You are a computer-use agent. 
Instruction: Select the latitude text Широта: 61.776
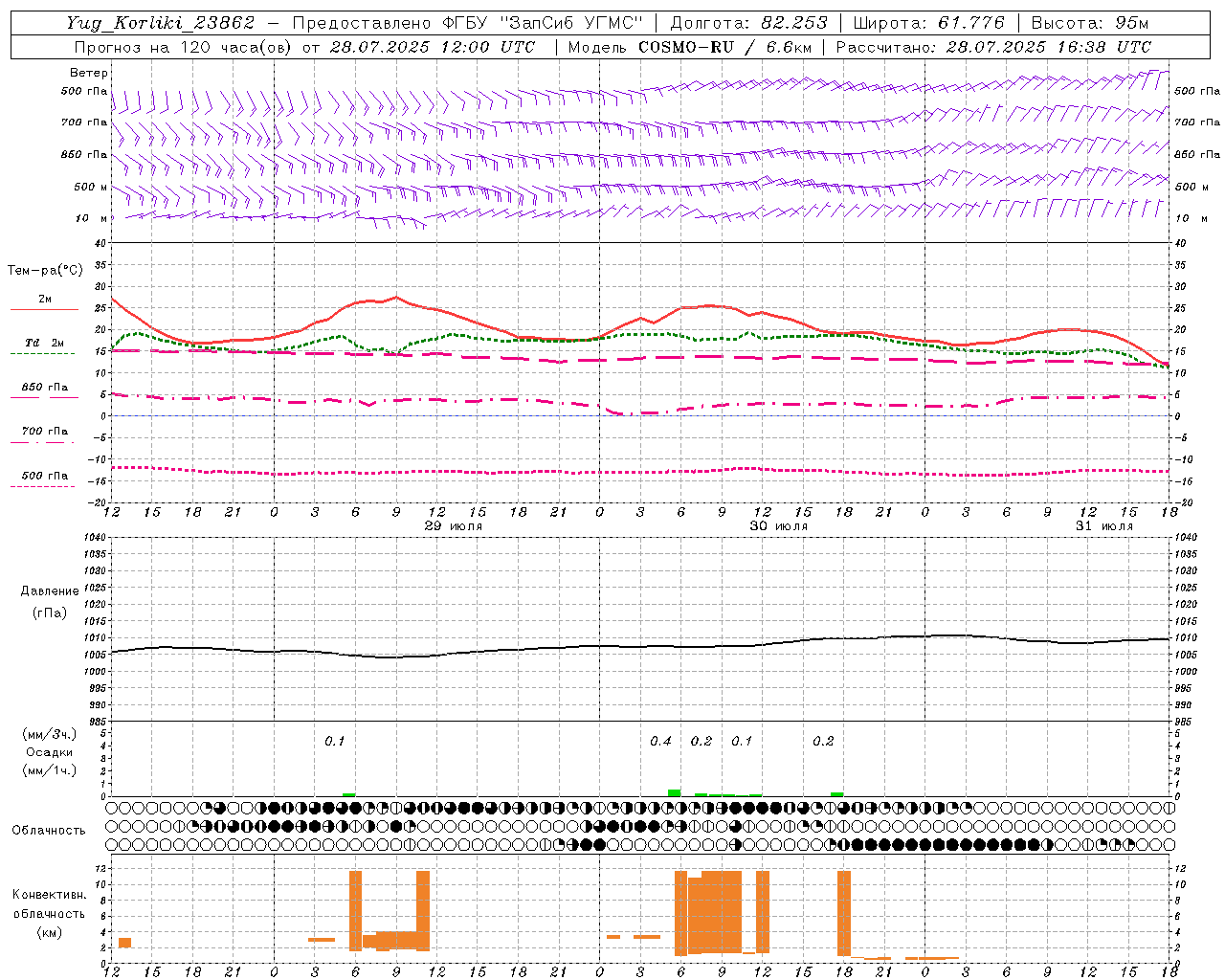tap(928, 23)
